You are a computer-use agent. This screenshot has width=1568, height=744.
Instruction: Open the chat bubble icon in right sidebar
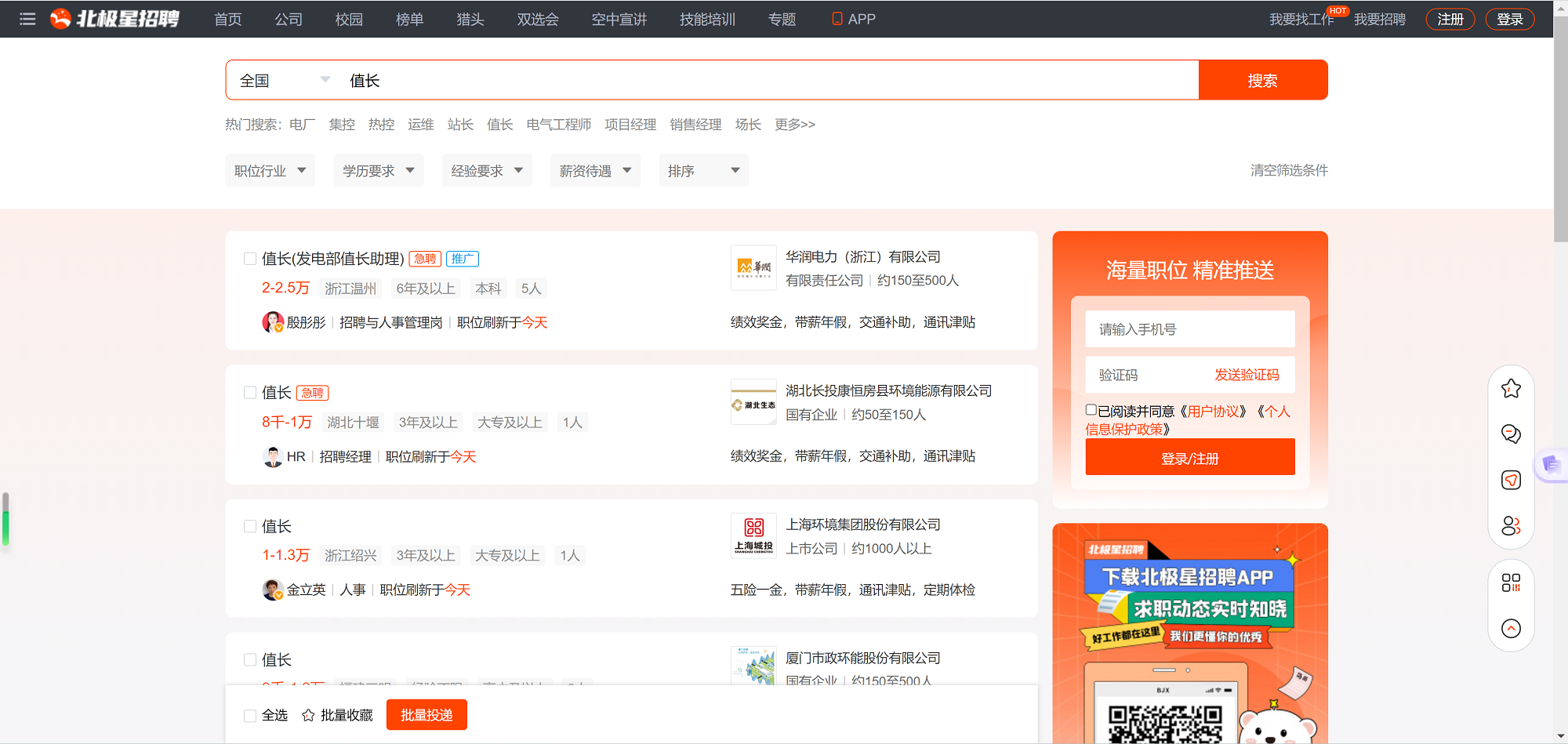(1511, 434)
